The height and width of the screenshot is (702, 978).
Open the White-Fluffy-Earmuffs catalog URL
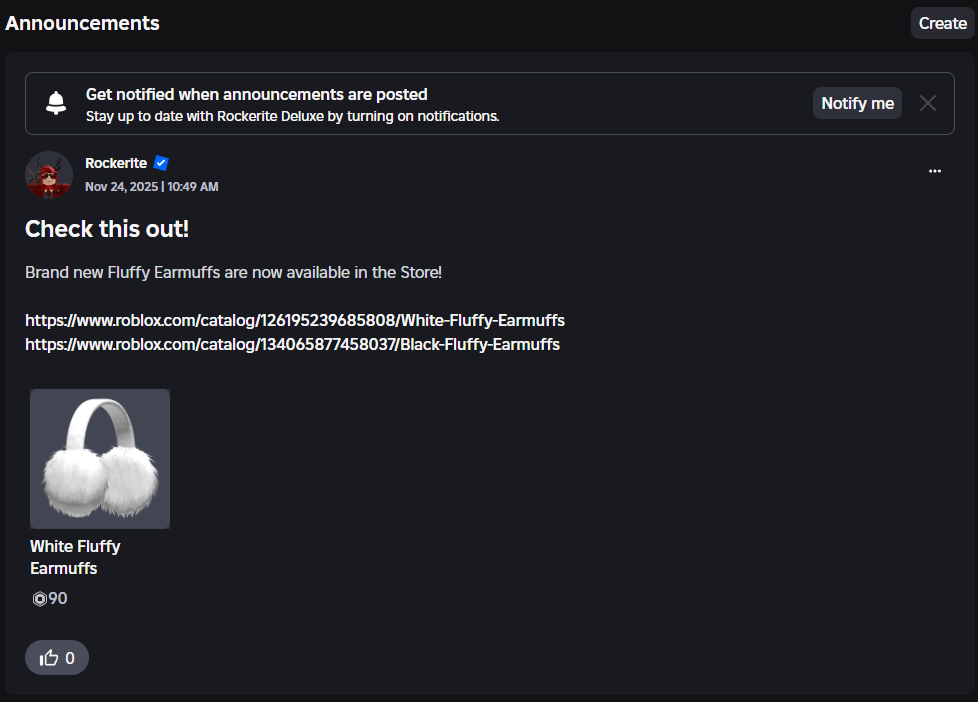[x=295, y=321]
